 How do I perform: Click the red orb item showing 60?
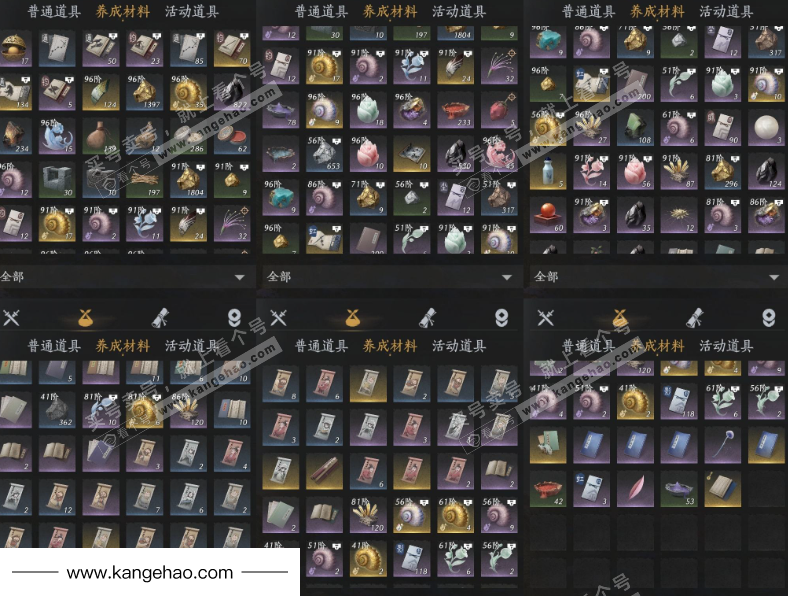click(x=548, y=215)
